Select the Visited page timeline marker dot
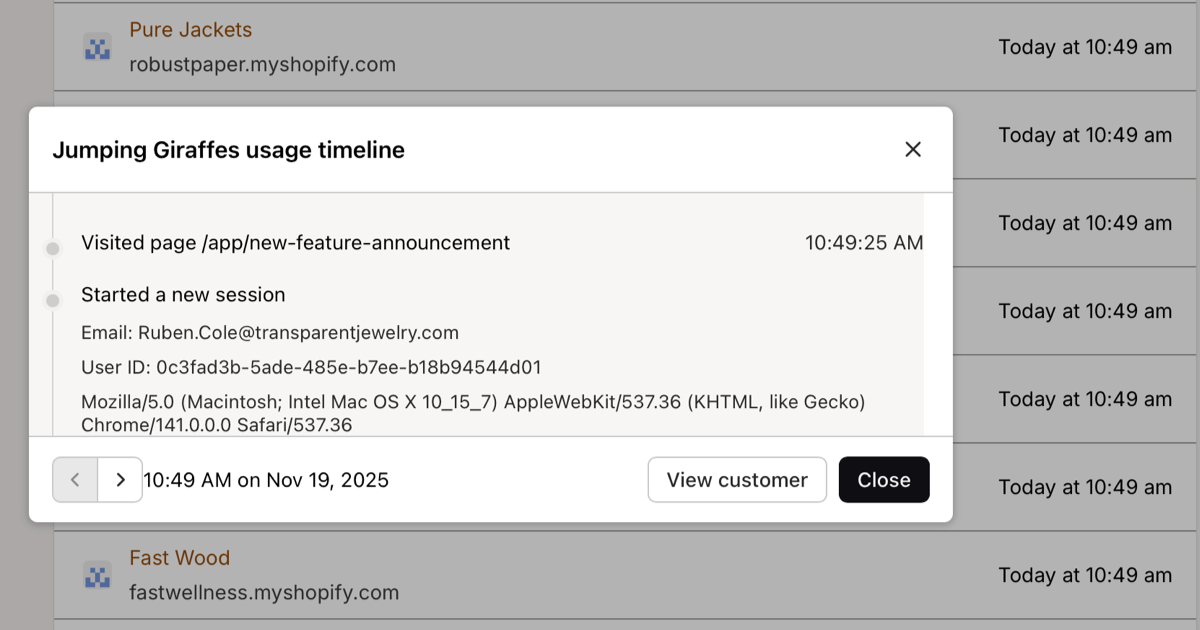This screenshot has height=630, width=1200. click(x=53, y=248)
